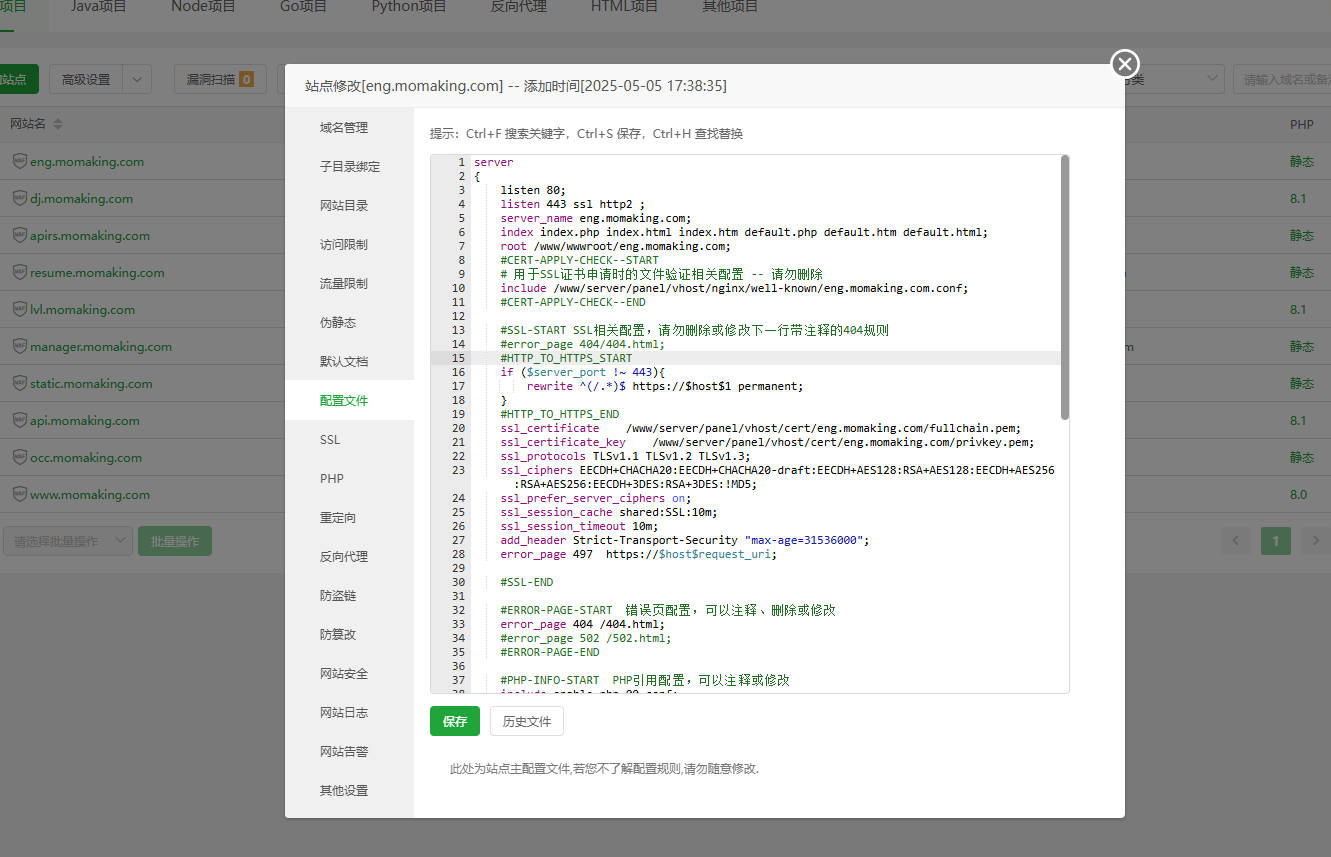Click WAF shield icon beside static.momaking.com
The height and width of the screenshot is (857, 1331).
point(19,383)
